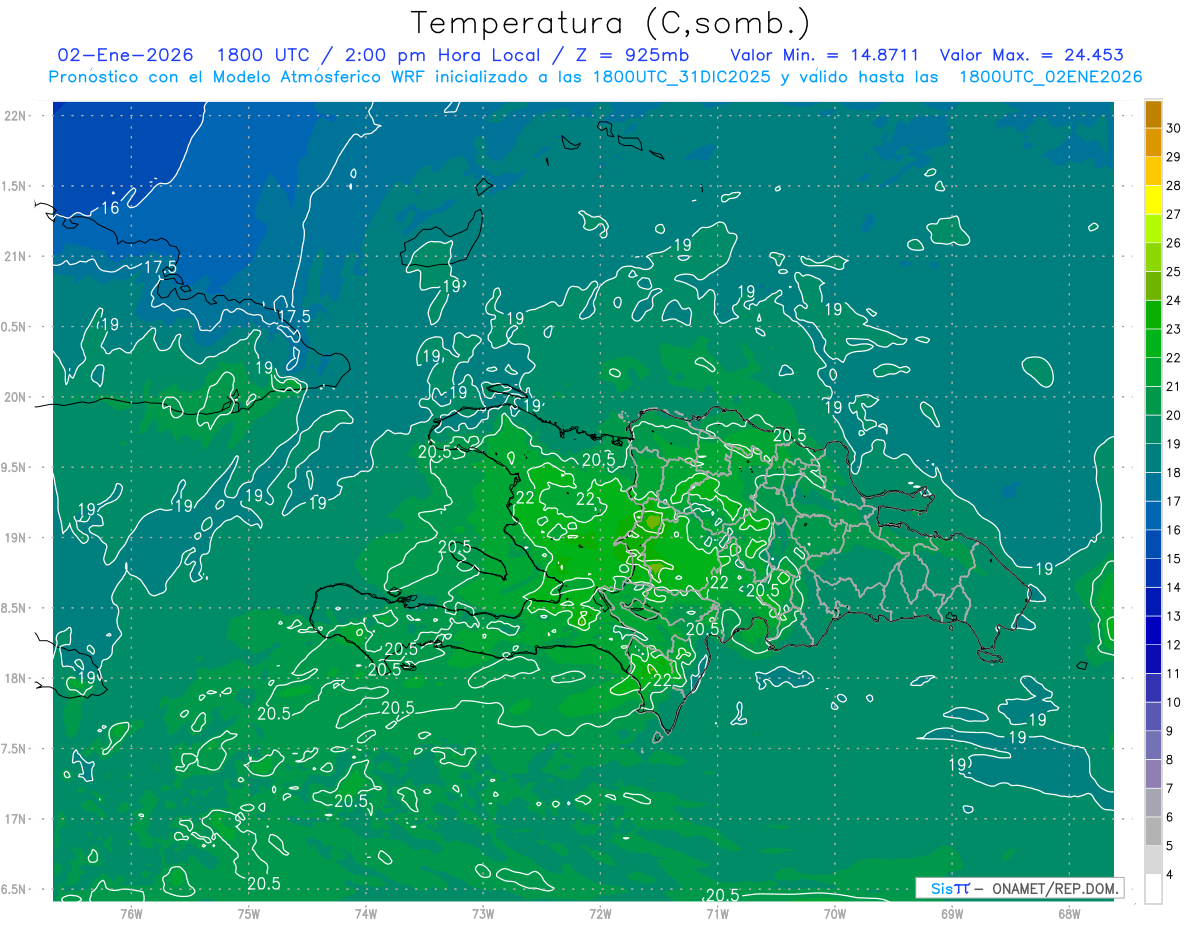Click the "16" contour label on the map
Screen dimensions: 1200x927
[x=110, y=208]
